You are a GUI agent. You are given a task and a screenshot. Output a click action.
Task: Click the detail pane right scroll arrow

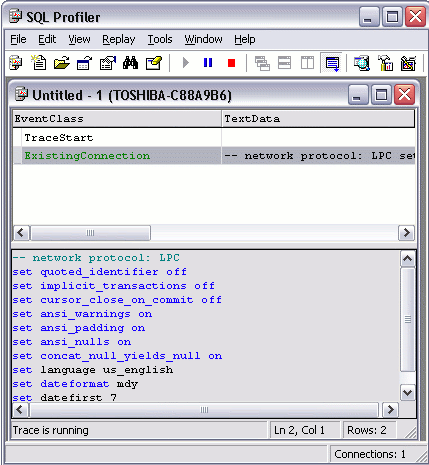(390, 410)
